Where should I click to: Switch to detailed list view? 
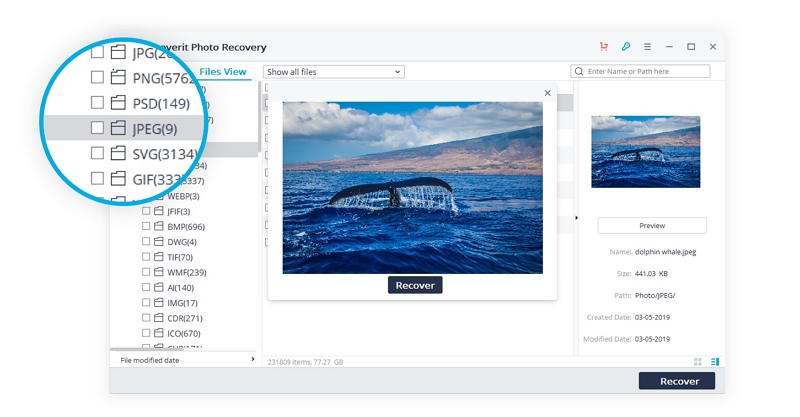coord(715,361)
